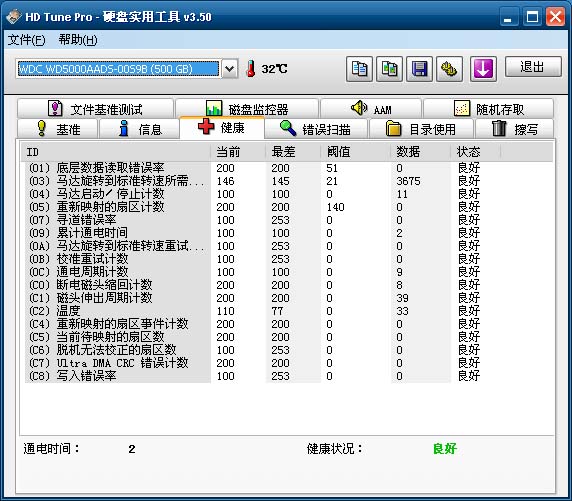The width and height of the screenshot is (572, 501).
Task: Click the 通电时间 label
Action: point(51,449)
